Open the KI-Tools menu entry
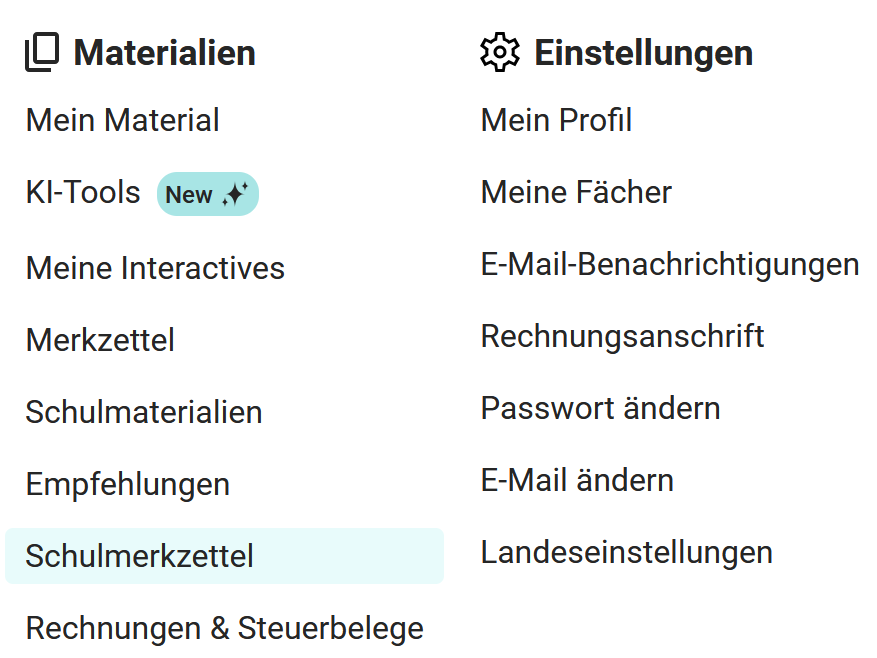Screen dimensions: 877x658 click(83, 193)
